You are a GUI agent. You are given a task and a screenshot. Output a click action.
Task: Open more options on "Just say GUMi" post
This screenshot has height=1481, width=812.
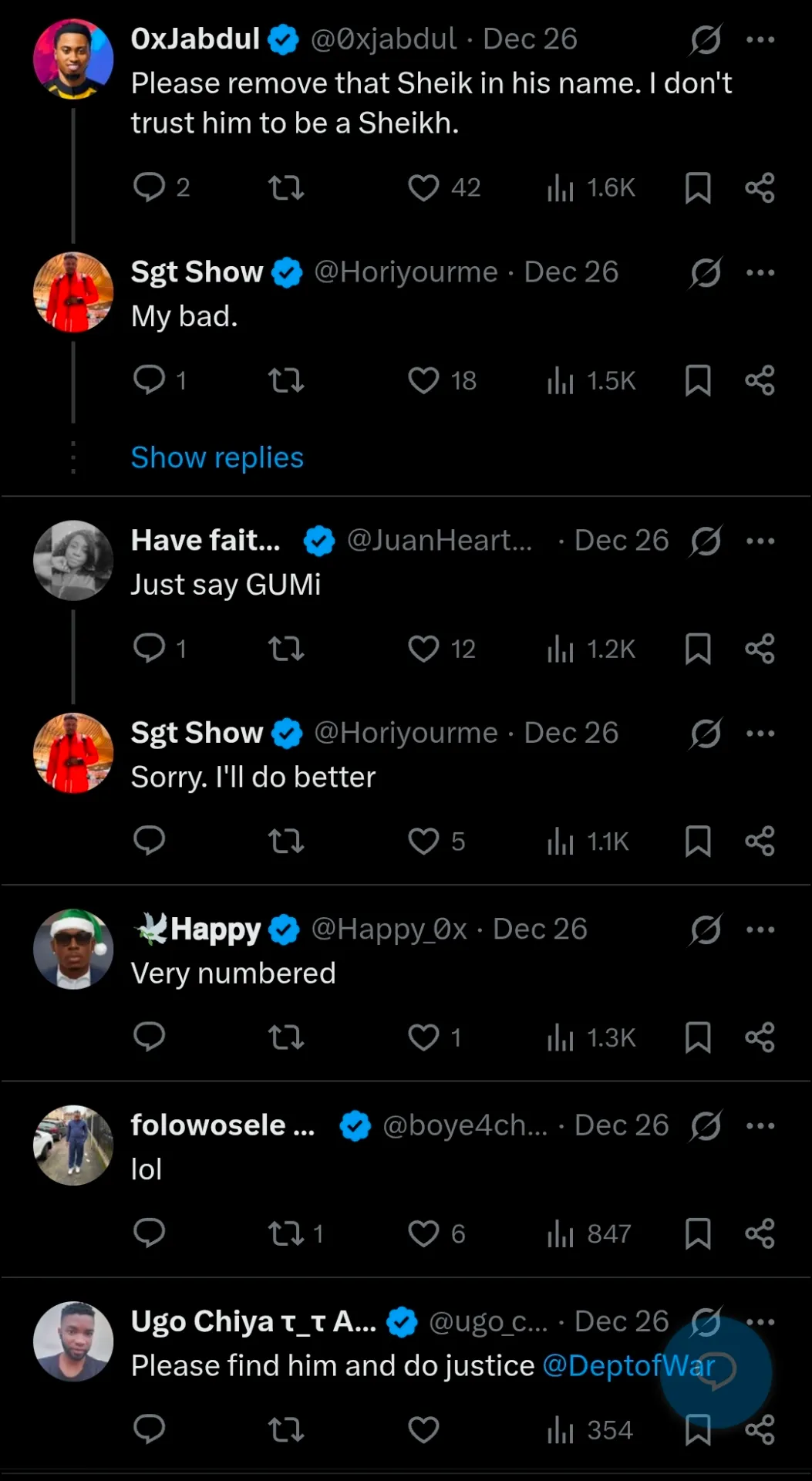pos(760,541)
